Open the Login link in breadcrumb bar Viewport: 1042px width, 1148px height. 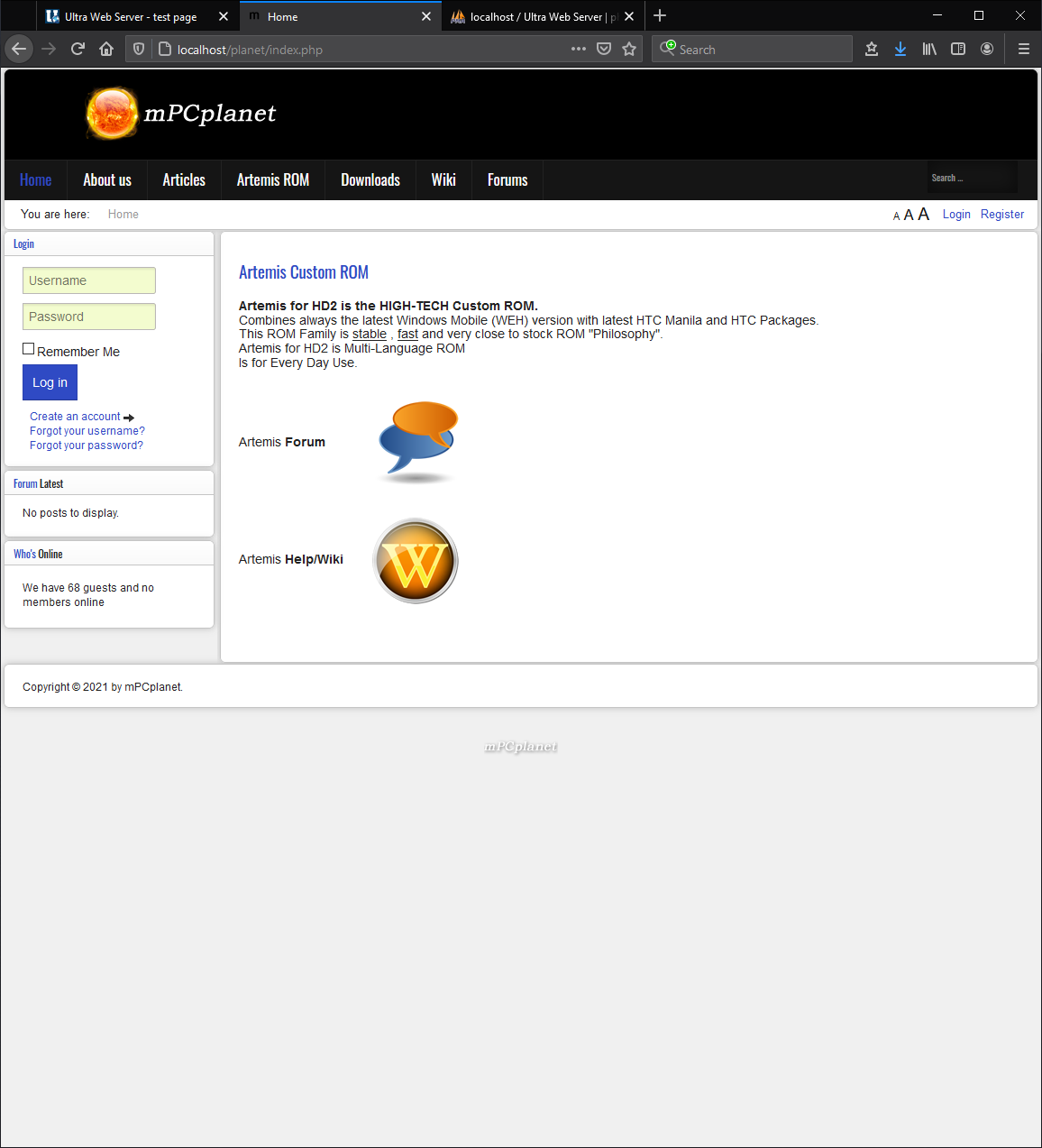956,215
